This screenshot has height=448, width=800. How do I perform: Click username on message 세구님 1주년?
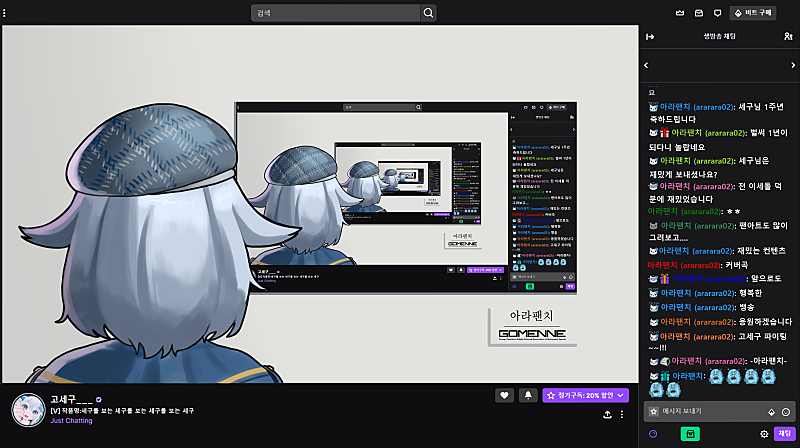coord(696,107)
